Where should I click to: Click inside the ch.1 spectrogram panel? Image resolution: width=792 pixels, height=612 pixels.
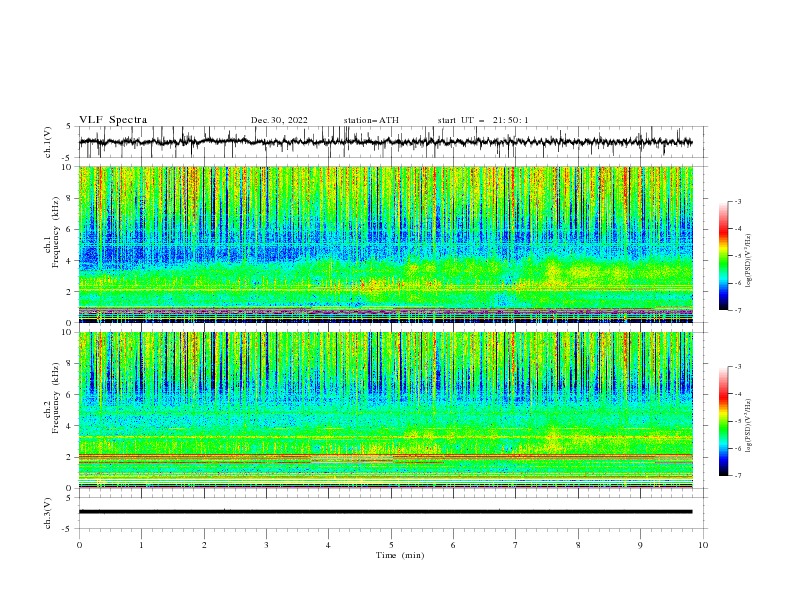pos(385,244)
